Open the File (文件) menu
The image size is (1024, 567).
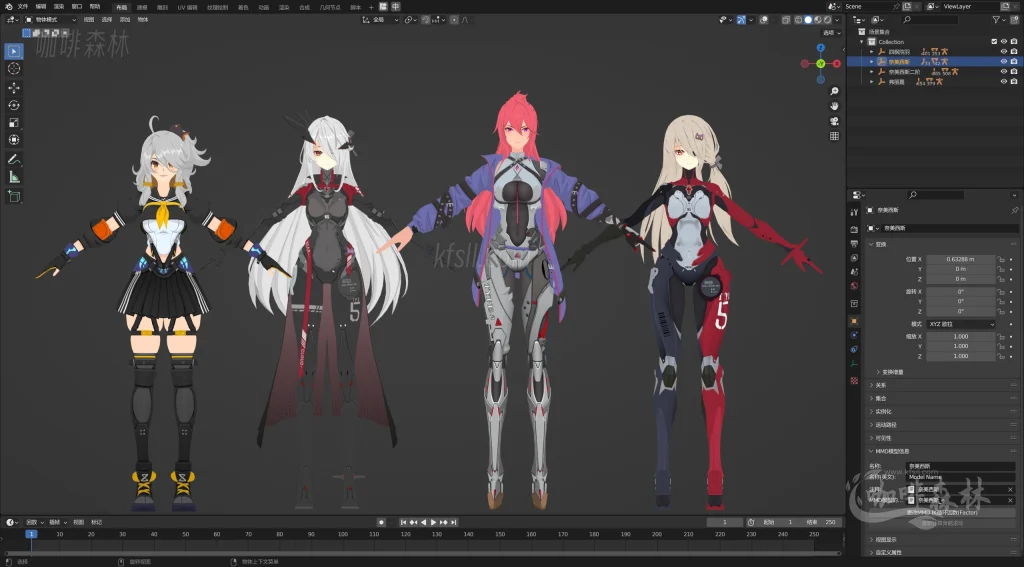(x=23, y=7)
